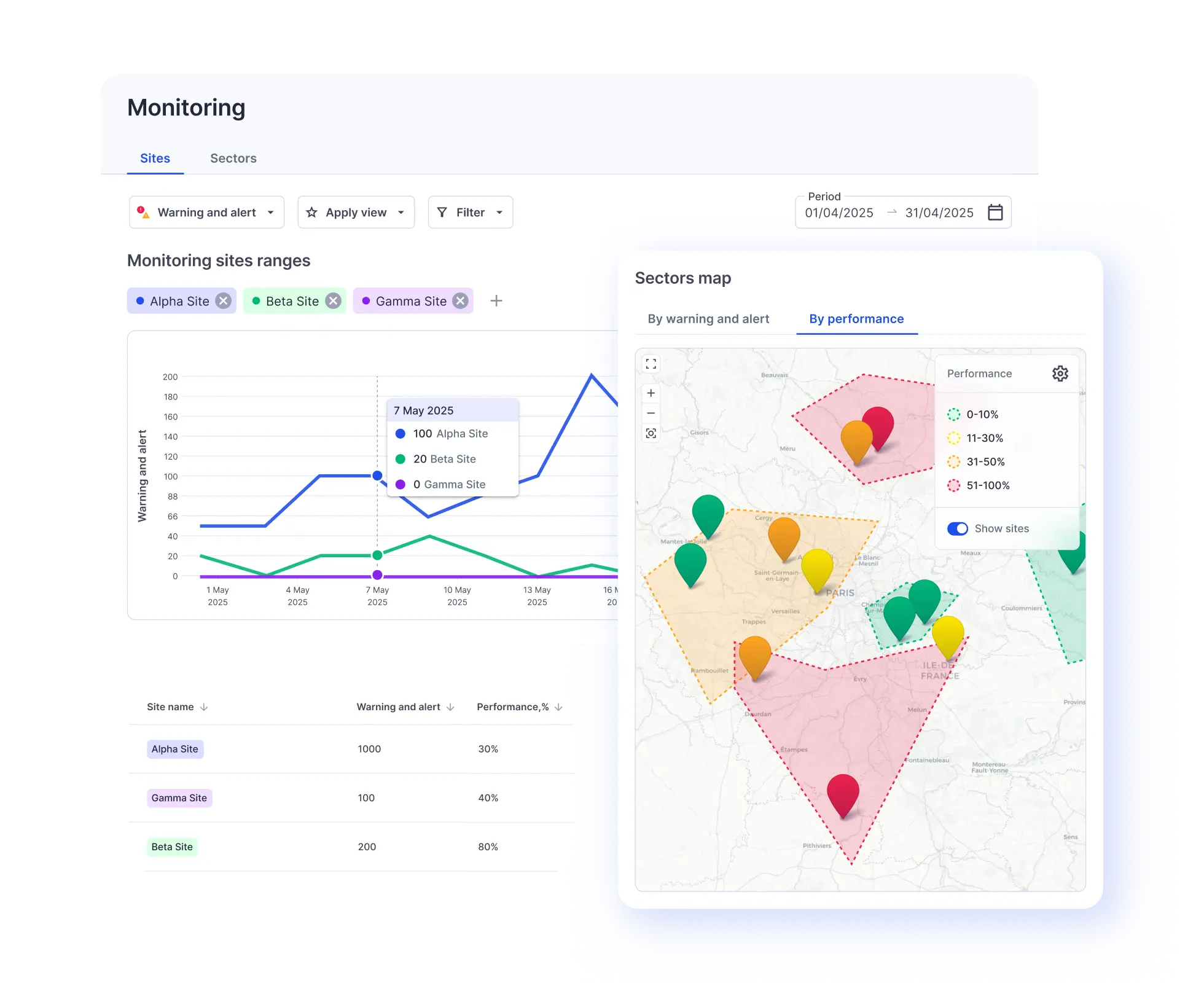The width and height of the screenshot is (1204, 983).
Task: Click the fullscreen icon on Sectors map
Action: point(651,364)
